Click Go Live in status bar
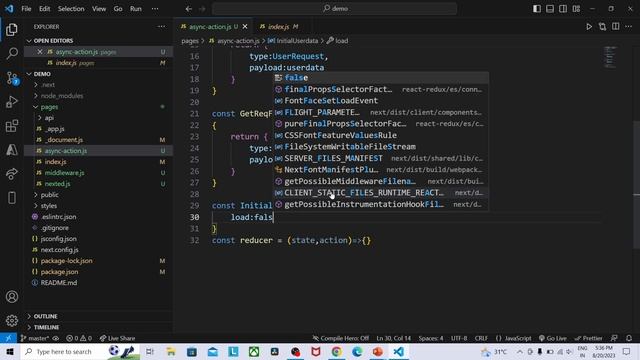The height and width of the screenshot is (360, 640). point(553,338)
